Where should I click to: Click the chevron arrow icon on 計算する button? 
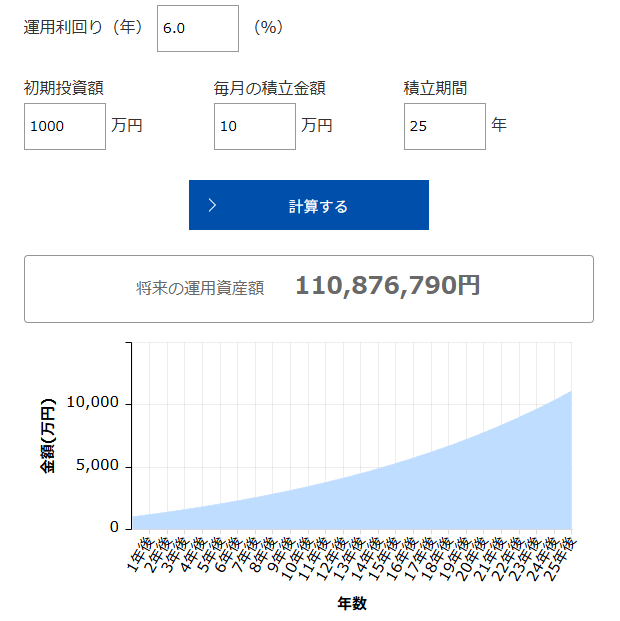click(x=212, y=206)
